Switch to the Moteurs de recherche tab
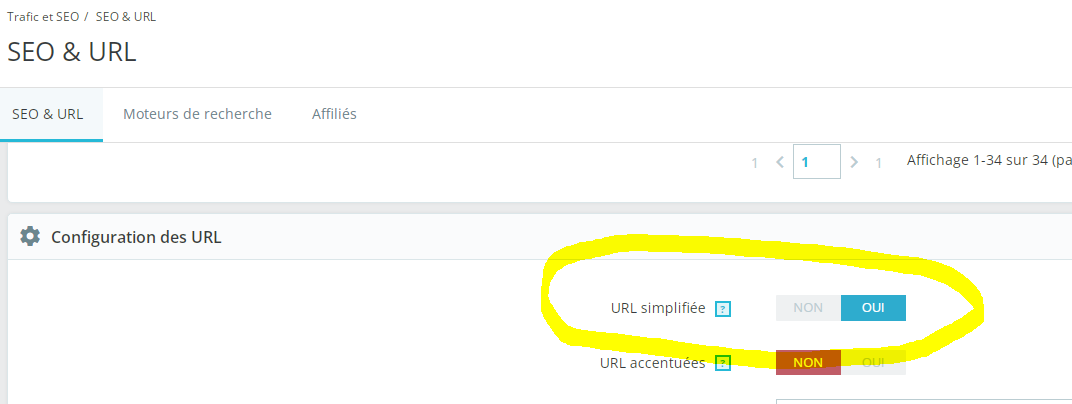 197,114
